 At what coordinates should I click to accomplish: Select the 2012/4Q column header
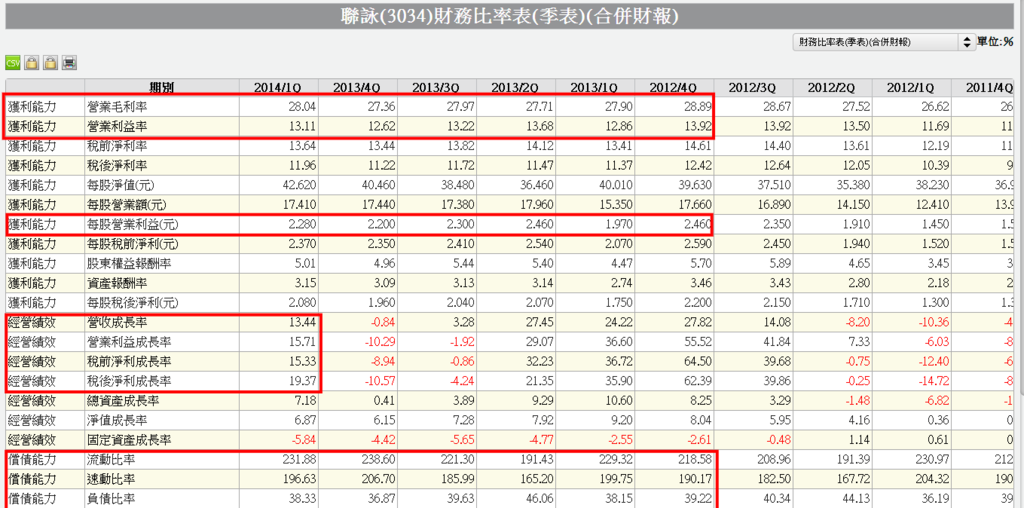(x=673, y=87)
